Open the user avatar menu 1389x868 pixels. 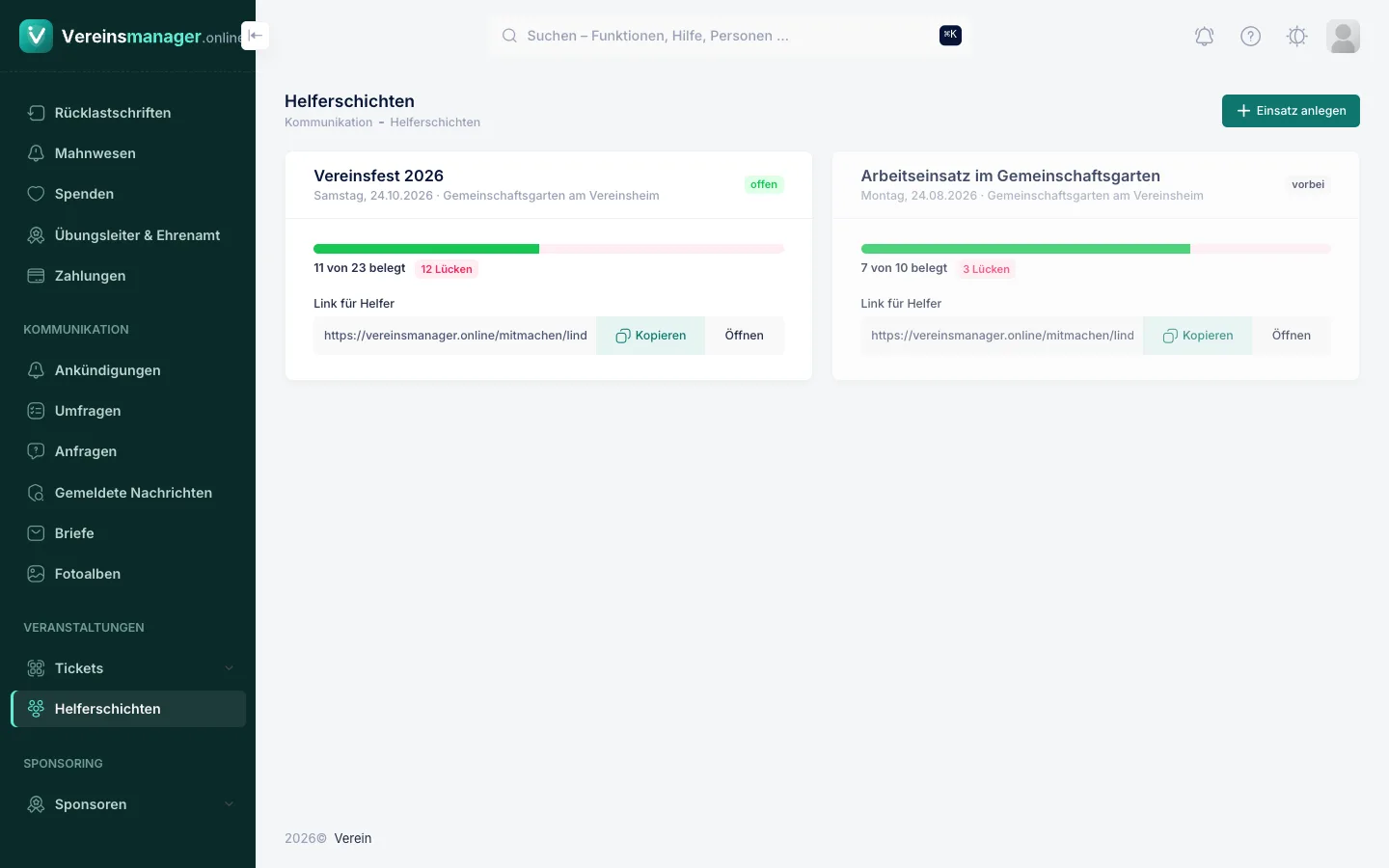point(1343,37)
